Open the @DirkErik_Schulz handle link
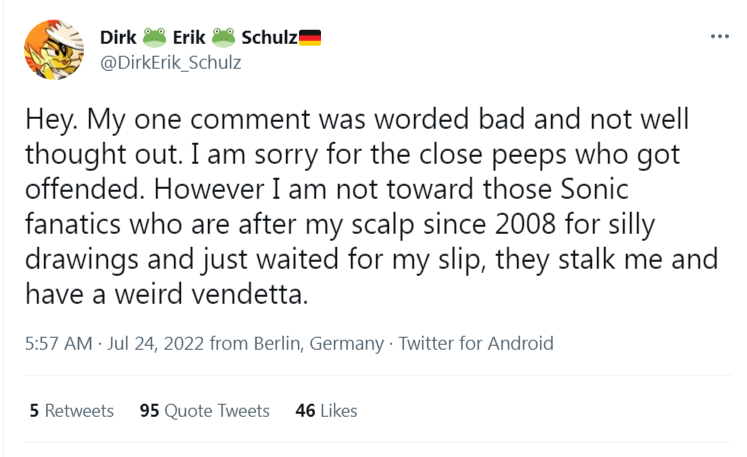The image size is (747, 457). [x=171, y=63]
